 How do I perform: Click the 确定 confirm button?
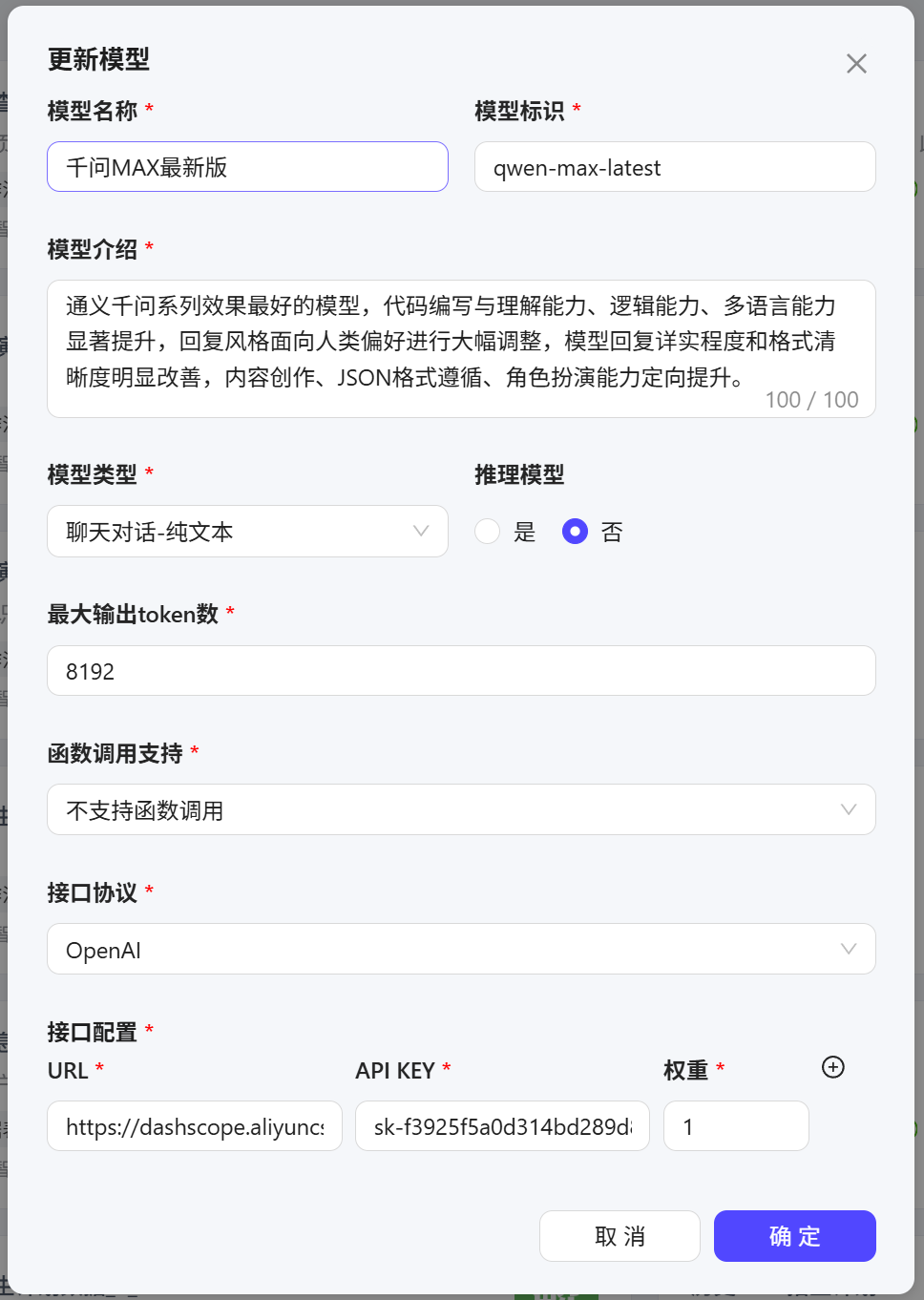pos(794,1236)
